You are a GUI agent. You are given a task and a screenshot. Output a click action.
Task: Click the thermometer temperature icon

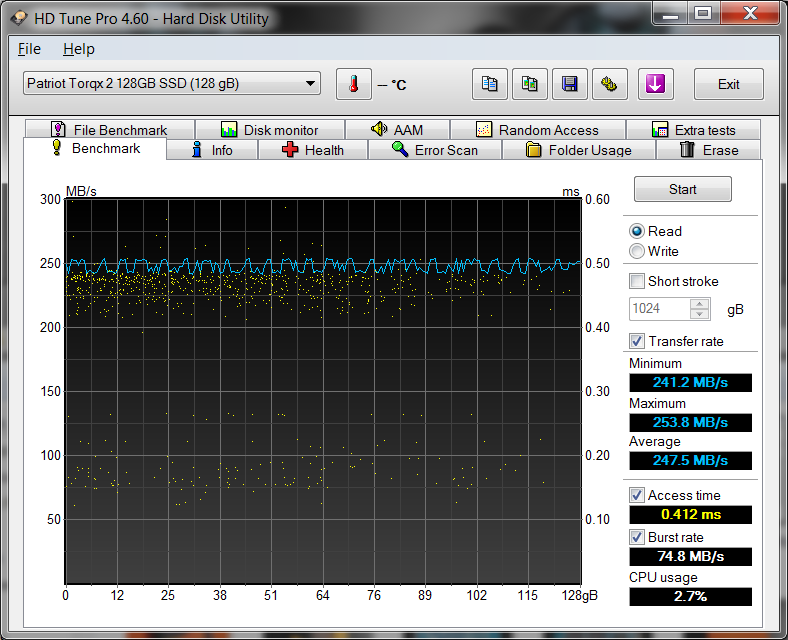[x=353, y=84]
